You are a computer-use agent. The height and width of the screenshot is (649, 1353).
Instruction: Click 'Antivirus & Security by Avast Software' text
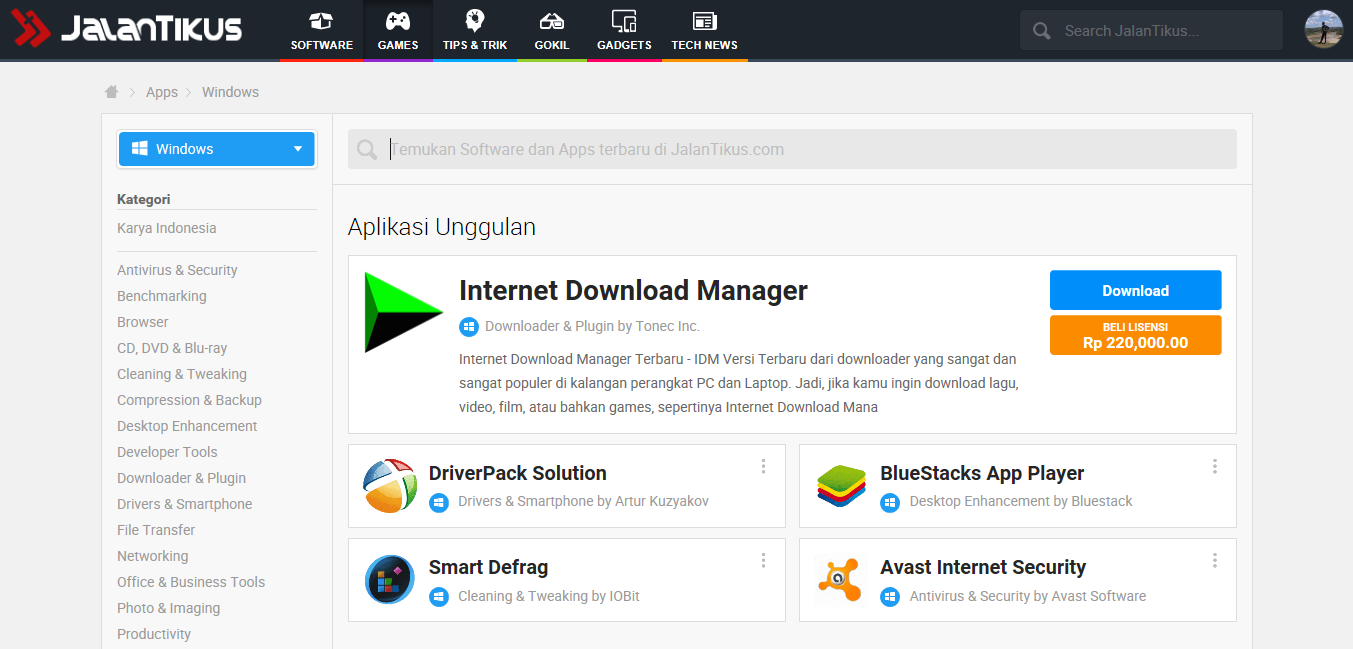point(1028,596)
